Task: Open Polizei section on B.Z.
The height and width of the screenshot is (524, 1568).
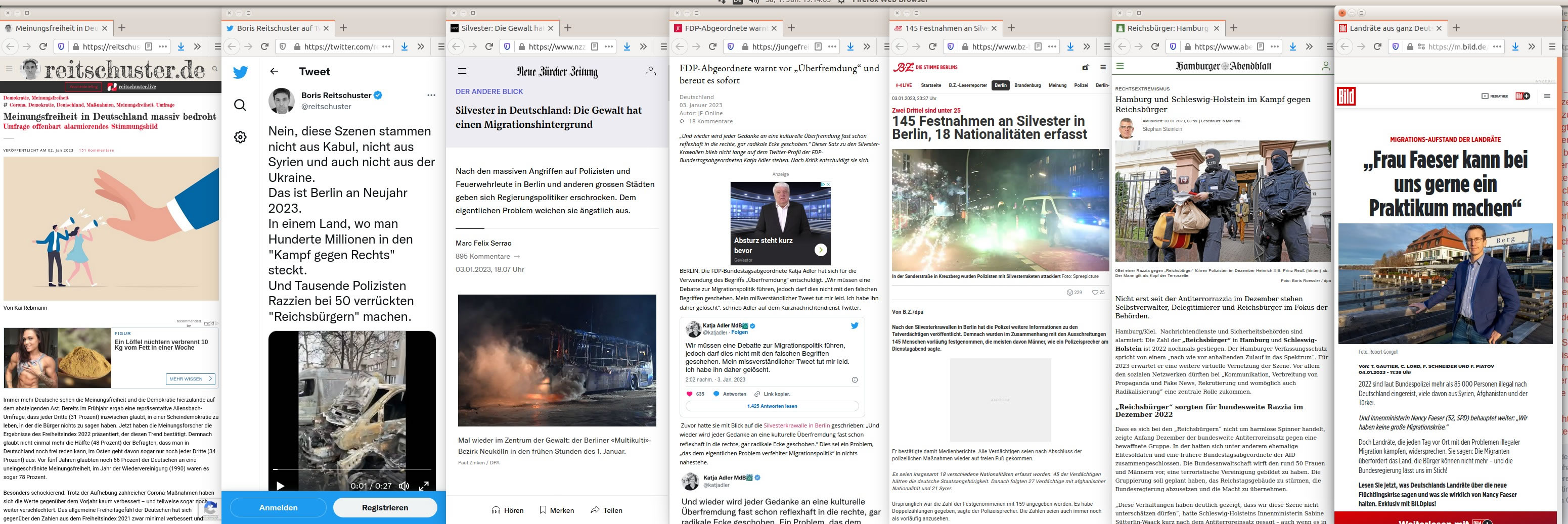Action: [x=1081, y=85]
